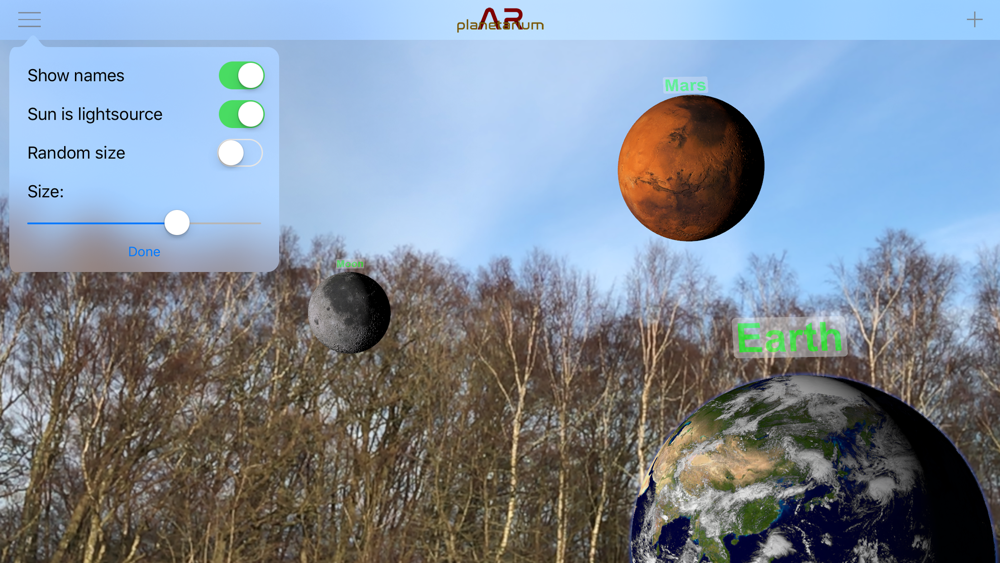Enable the Random size switch
The width and height of the screenshot is (1000, 563).
[240, 153]
